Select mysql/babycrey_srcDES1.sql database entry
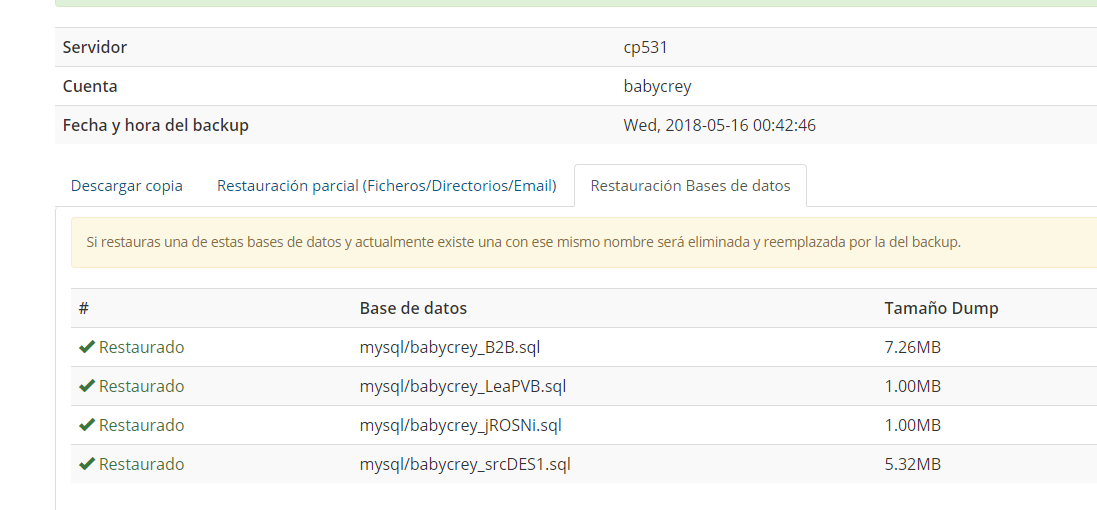1097x510 pixels. (465, 465)
